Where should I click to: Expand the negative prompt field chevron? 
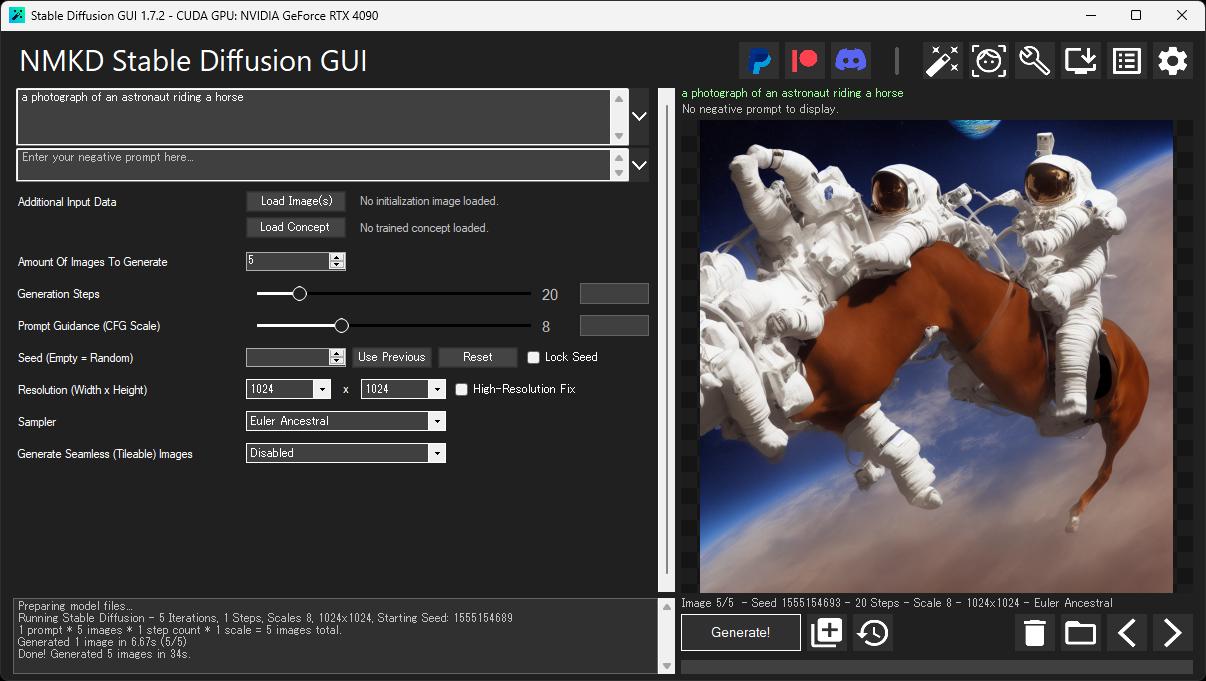638,165
